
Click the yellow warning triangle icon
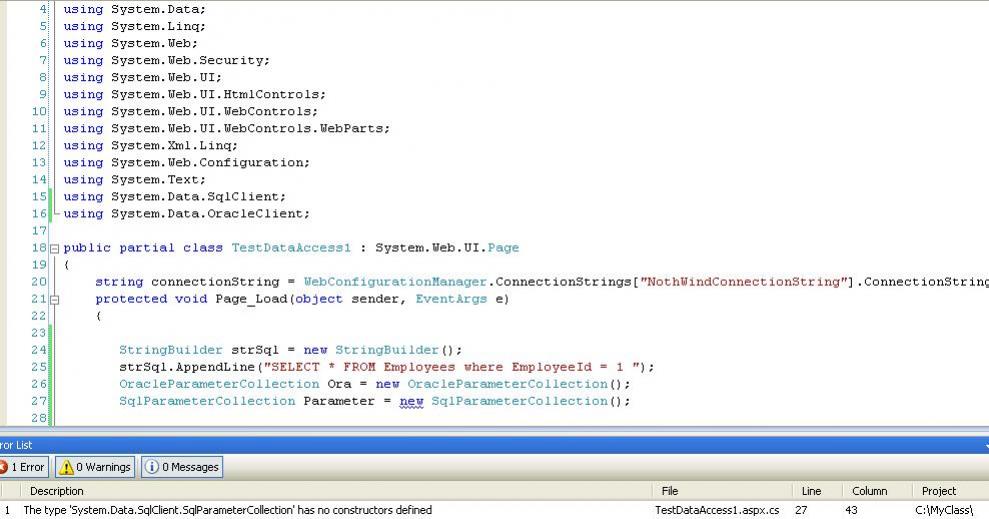(66, 467)
